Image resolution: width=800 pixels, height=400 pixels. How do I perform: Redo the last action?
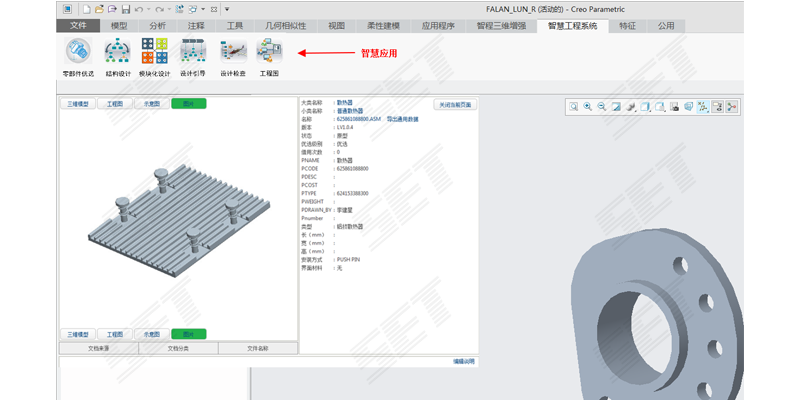click(159, 9)
